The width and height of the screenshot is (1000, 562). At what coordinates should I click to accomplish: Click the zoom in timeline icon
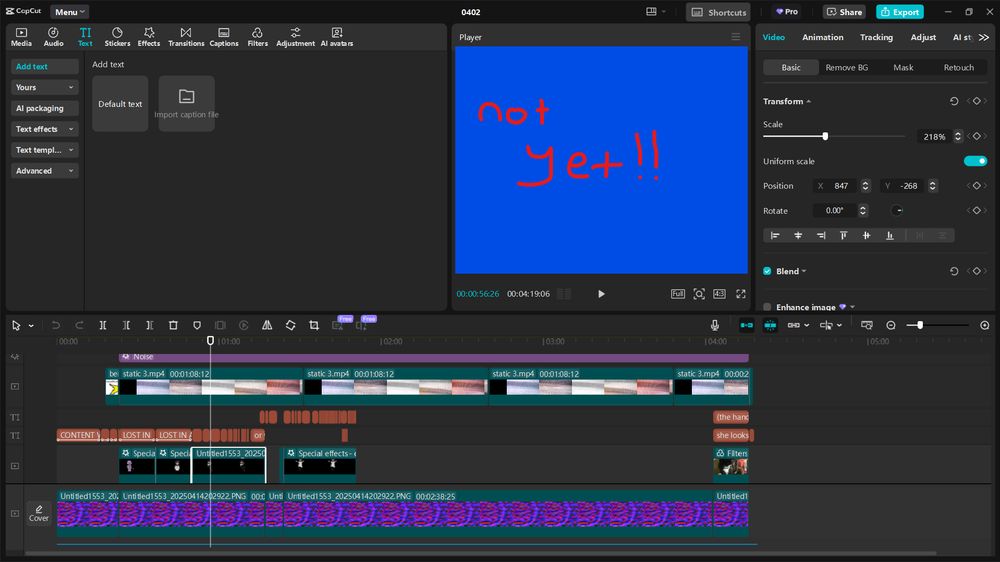(x=985, y=325)
